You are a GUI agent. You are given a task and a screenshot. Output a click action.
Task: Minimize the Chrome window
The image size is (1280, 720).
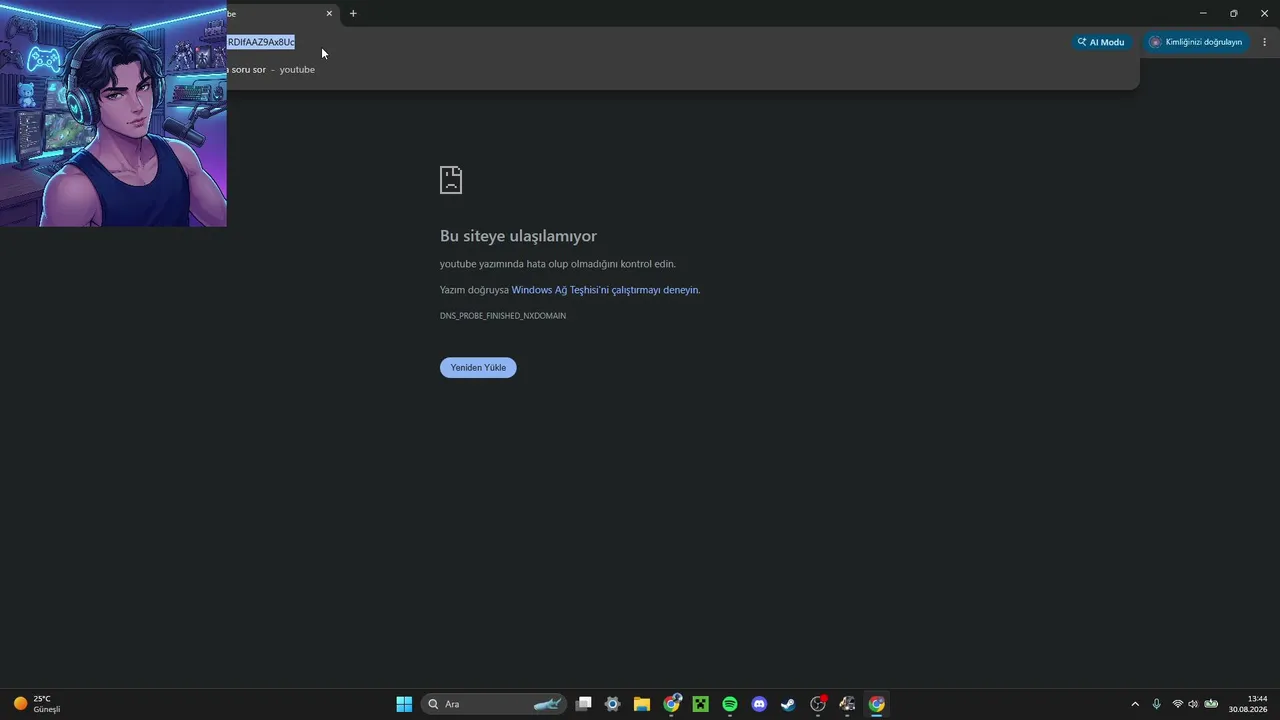click(x=1203, y=13)
